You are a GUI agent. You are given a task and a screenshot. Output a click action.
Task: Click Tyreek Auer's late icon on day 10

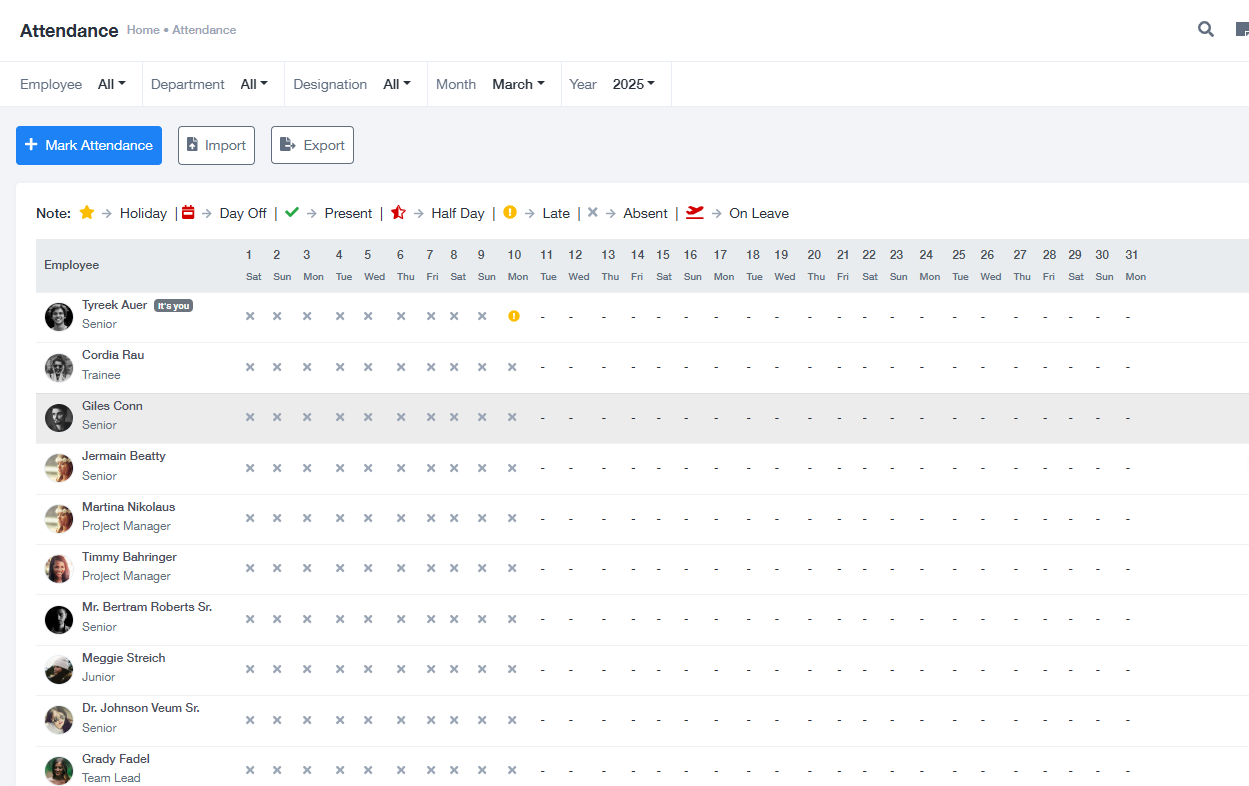(514, 316)
